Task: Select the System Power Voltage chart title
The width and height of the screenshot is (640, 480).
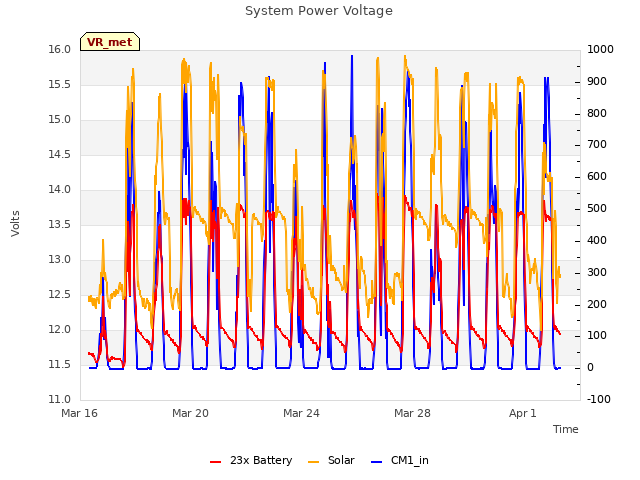Action: [x=319, y=11]
